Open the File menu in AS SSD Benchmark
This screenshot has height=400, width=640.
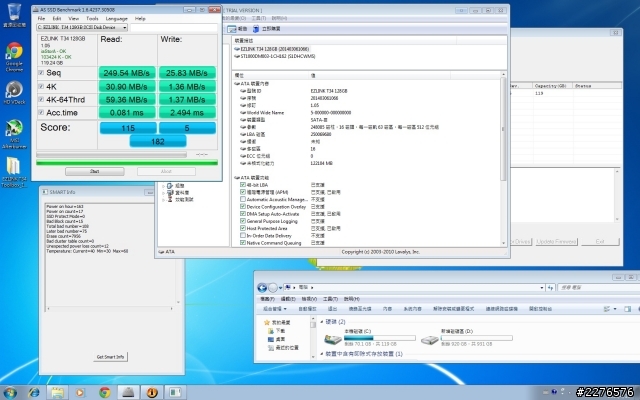[41, 18]
